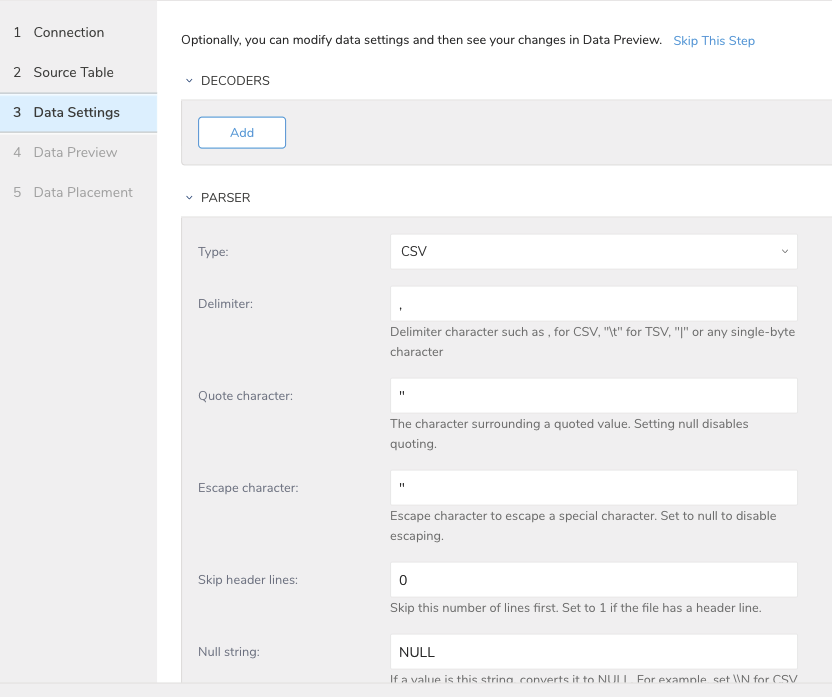The height and width of the screenshot is (697, 832).
Task: Open the parser Type dropdown showing CSV
Action: [x=593, y=252]
